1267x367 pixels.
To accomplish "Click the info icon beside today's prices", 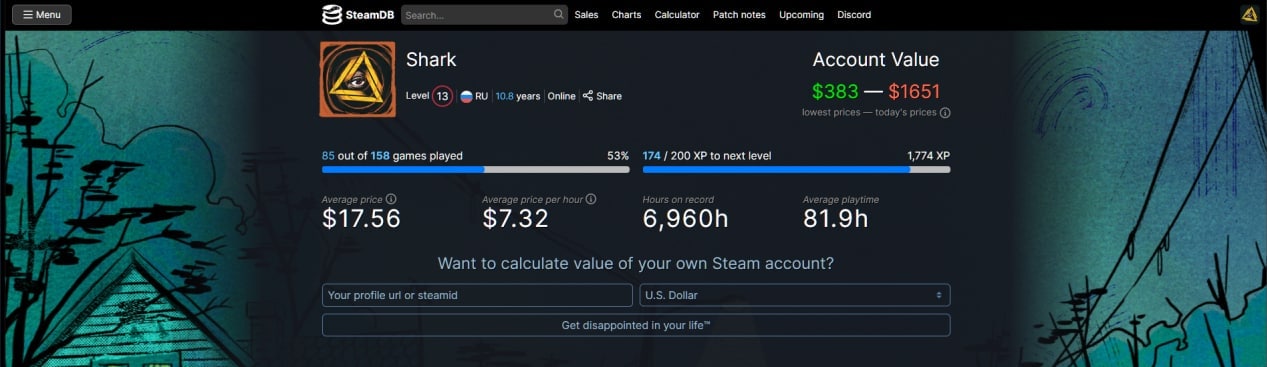I will click(x=945, y=113).
